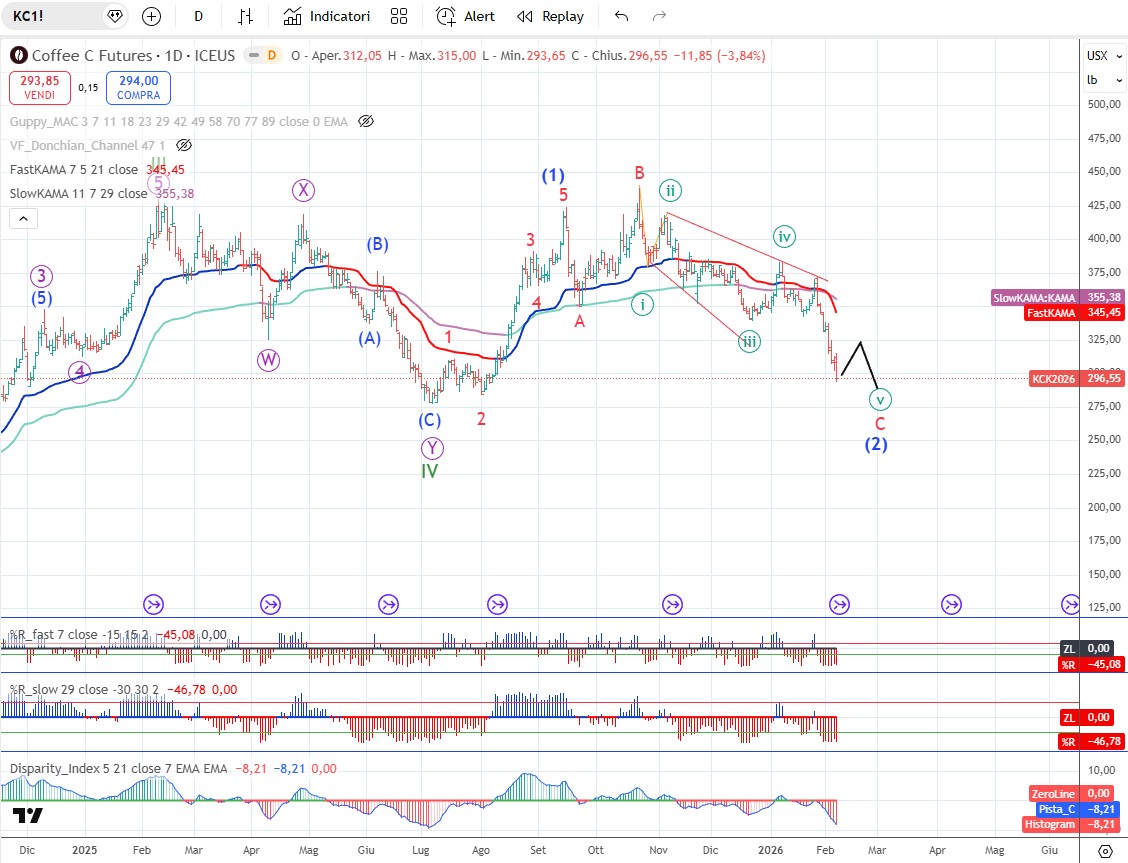Open chart settings gear at bottom right
This screenshot has height=863, width=1128.
click(1105, 850)
